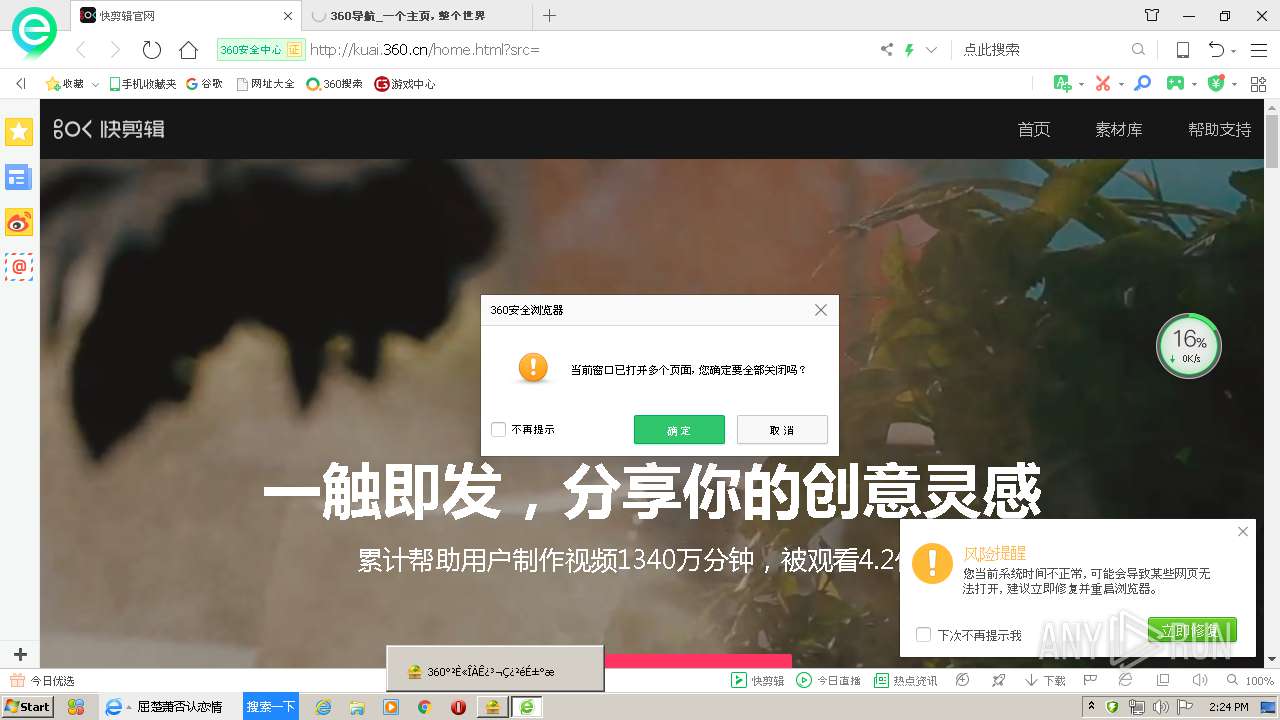The image size is (1280, 720).
Task: Open 素材库 in the site navigation
Action: point(1119,130)
